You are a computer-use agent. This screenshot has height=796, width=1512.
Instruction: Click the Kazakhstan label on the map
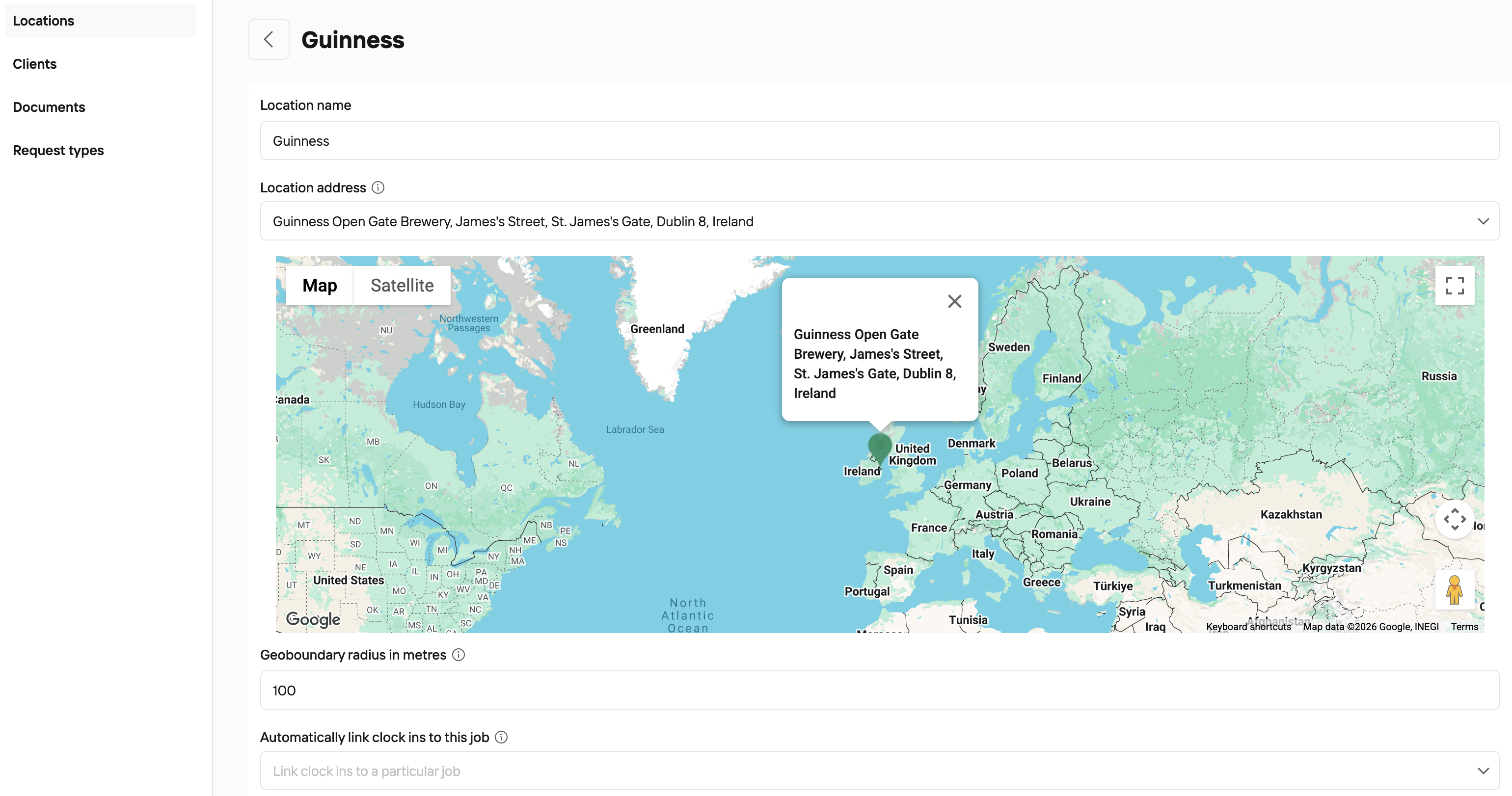tap(1291, 514)
